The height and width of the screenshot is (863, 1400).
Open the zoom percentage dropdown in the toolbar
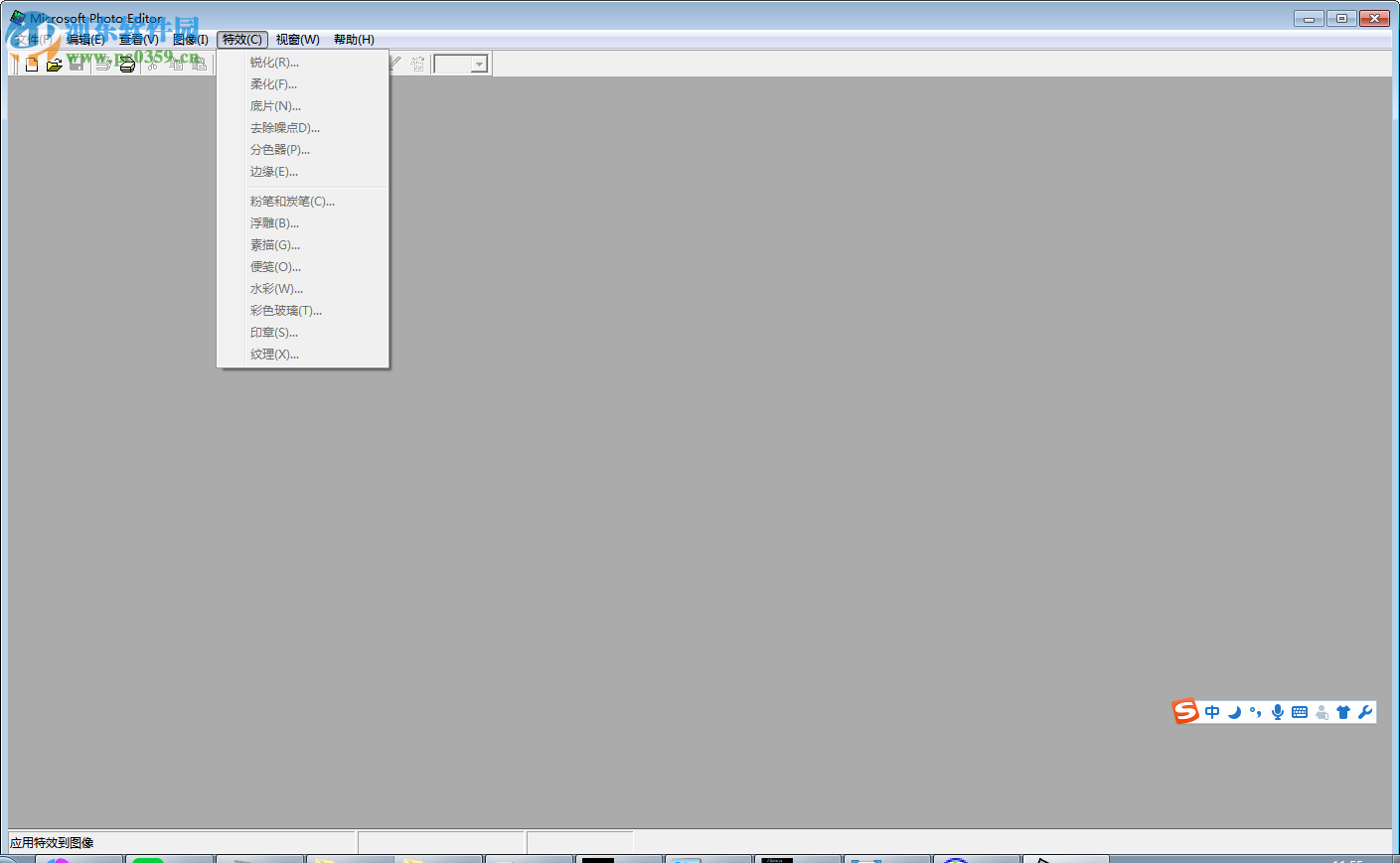point(479,65)
